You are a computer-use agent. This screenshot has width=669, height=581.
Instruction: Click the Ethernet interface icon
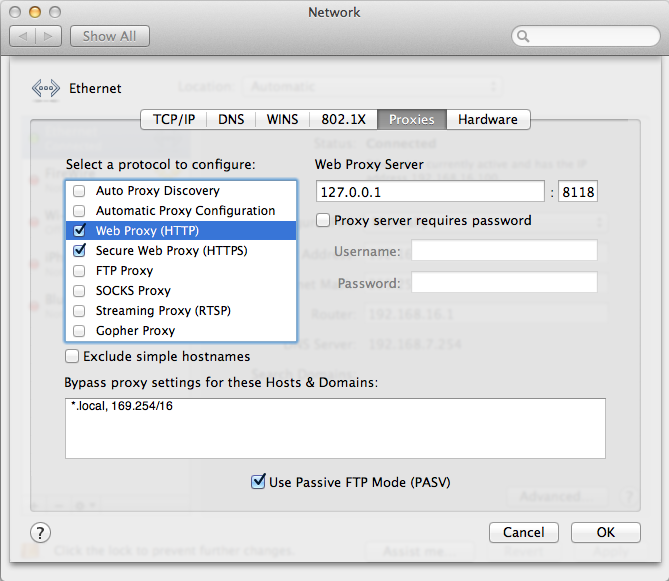point(46,88)
